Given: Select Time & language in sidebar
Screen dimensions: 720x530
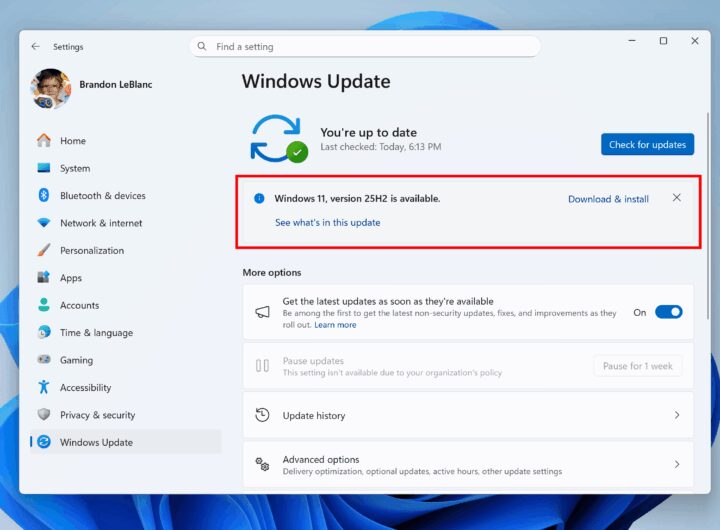Looking at the screenshot, I should 96,333.
